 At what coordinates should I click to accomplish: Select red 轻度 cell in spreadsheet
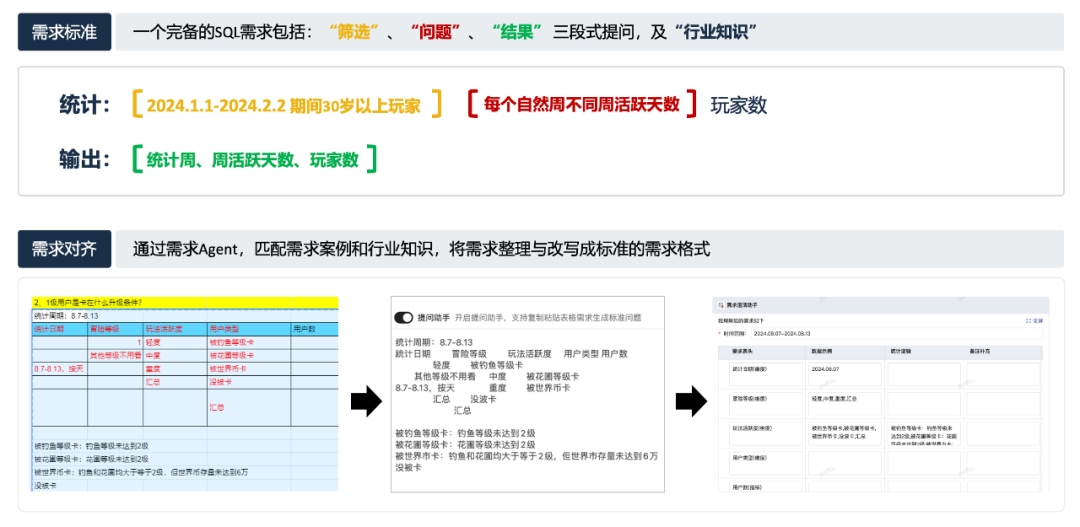point(176,342)
